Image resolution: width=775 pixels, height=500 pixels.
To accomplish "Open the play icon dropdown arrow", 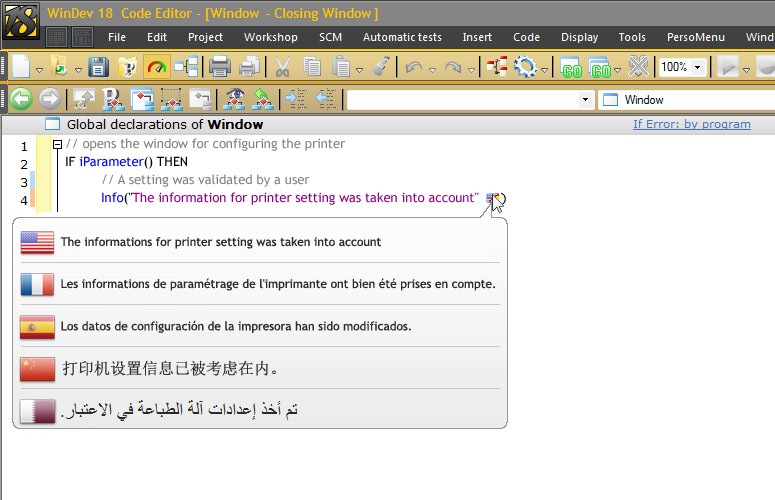I will (746, 70).
